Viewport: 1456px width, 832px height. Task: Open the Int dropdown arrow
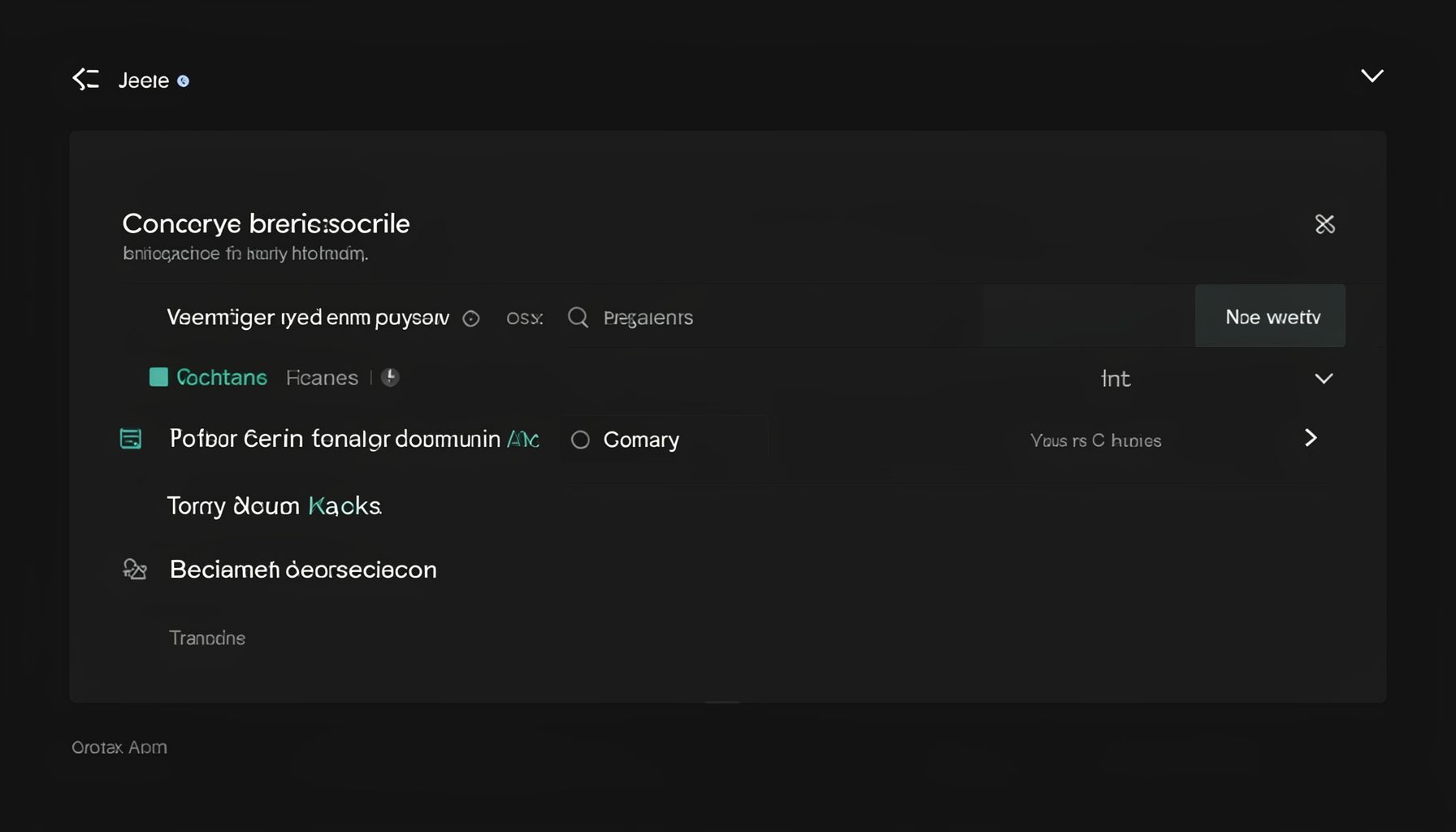point(1324,379)
